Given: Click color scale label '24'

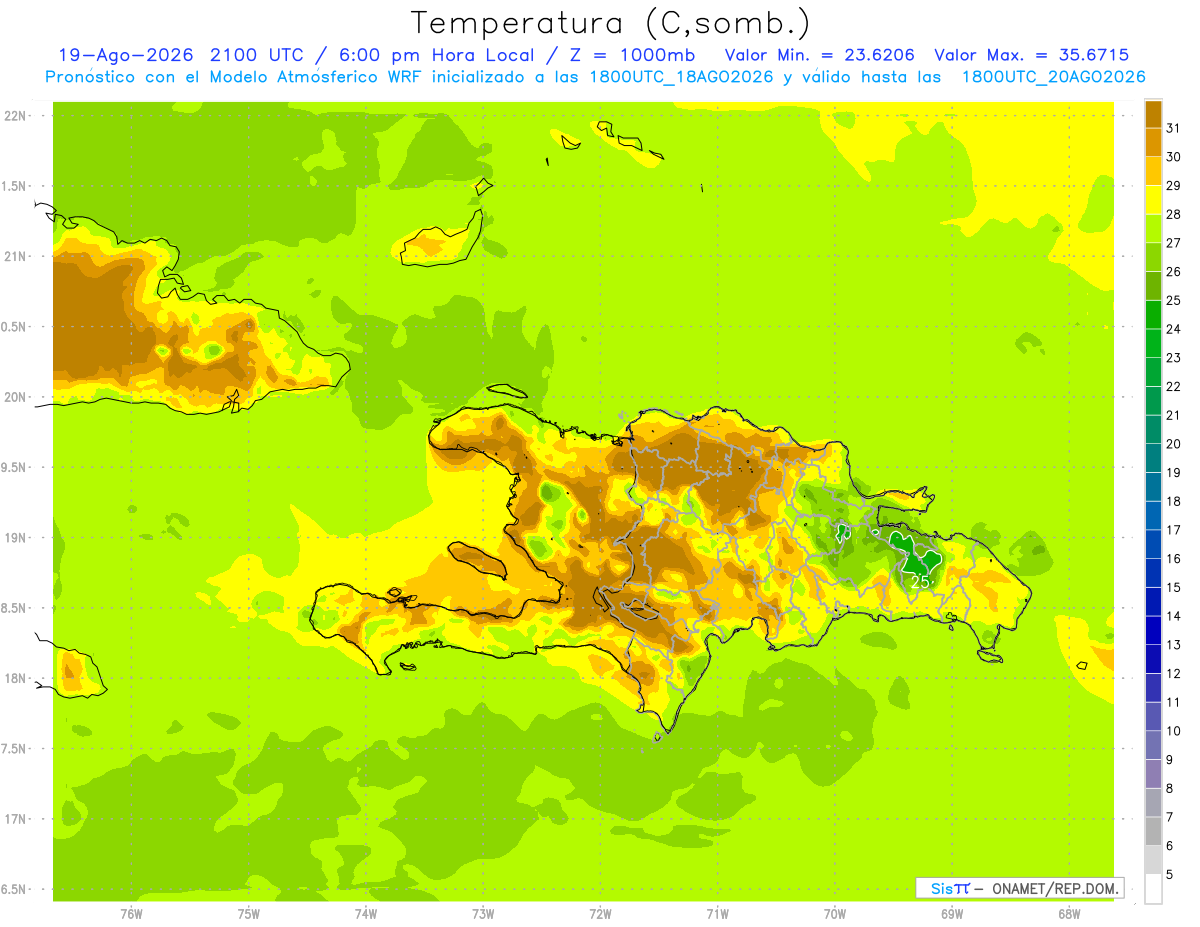Looking at the screenshot, I should point(1173,328).
